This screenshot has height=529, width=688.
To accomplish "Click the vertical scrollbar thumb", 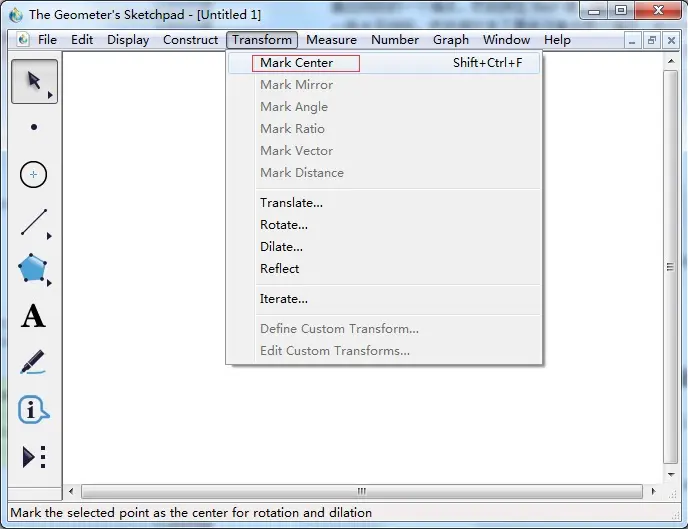I will [670, 267].
